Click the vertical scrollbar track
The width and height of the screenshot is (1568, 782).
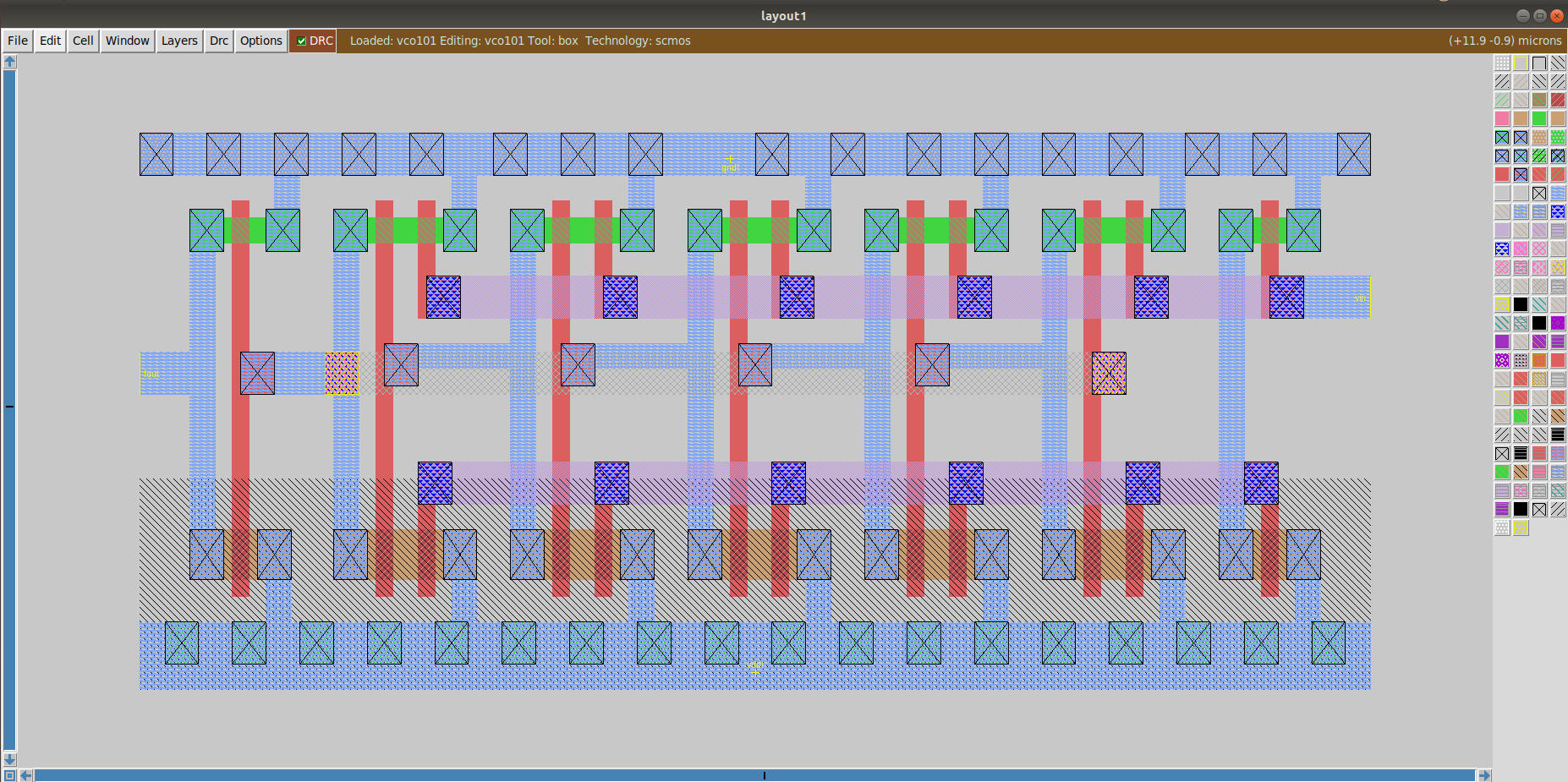pos(10,410)
